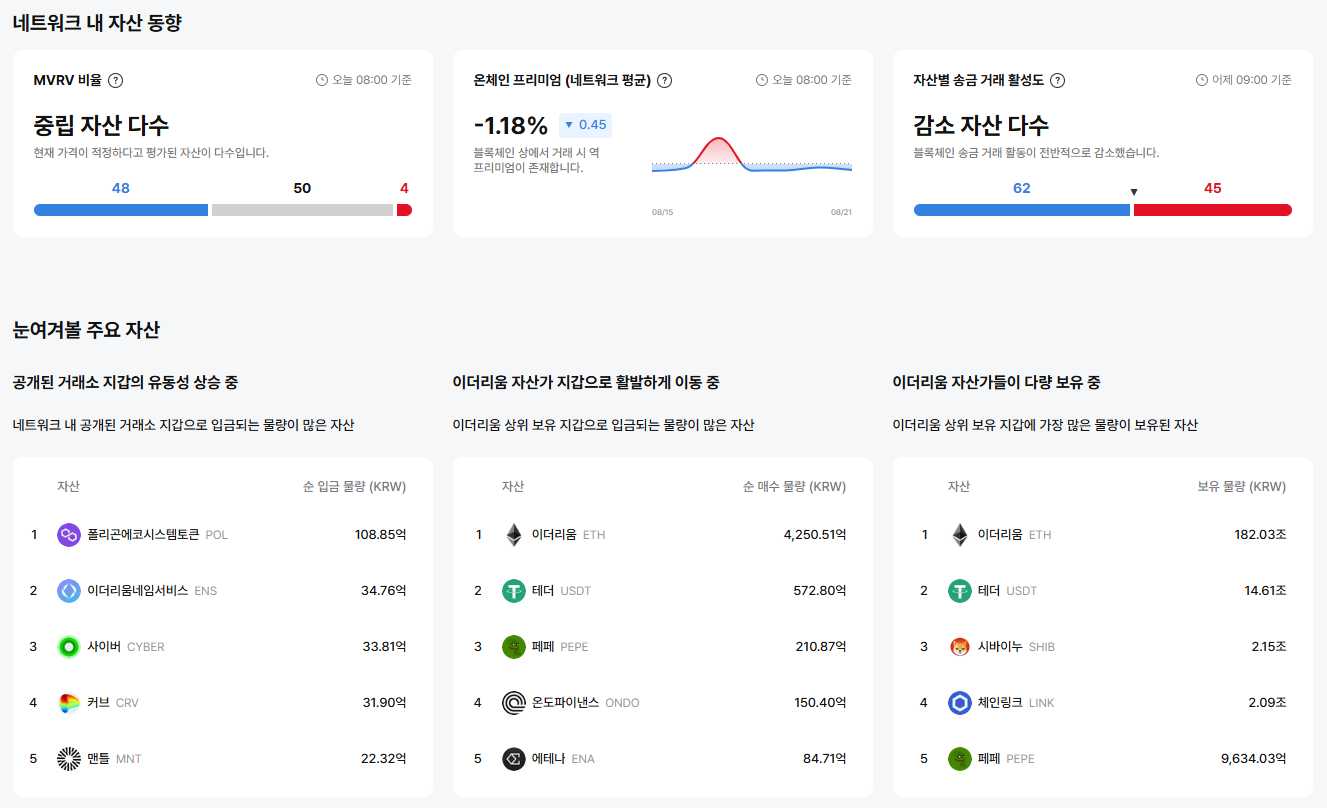This screenshot has height=808, width=1327.
Task: Click the clock icon in the MVRV card
Action: click(321, 80)
